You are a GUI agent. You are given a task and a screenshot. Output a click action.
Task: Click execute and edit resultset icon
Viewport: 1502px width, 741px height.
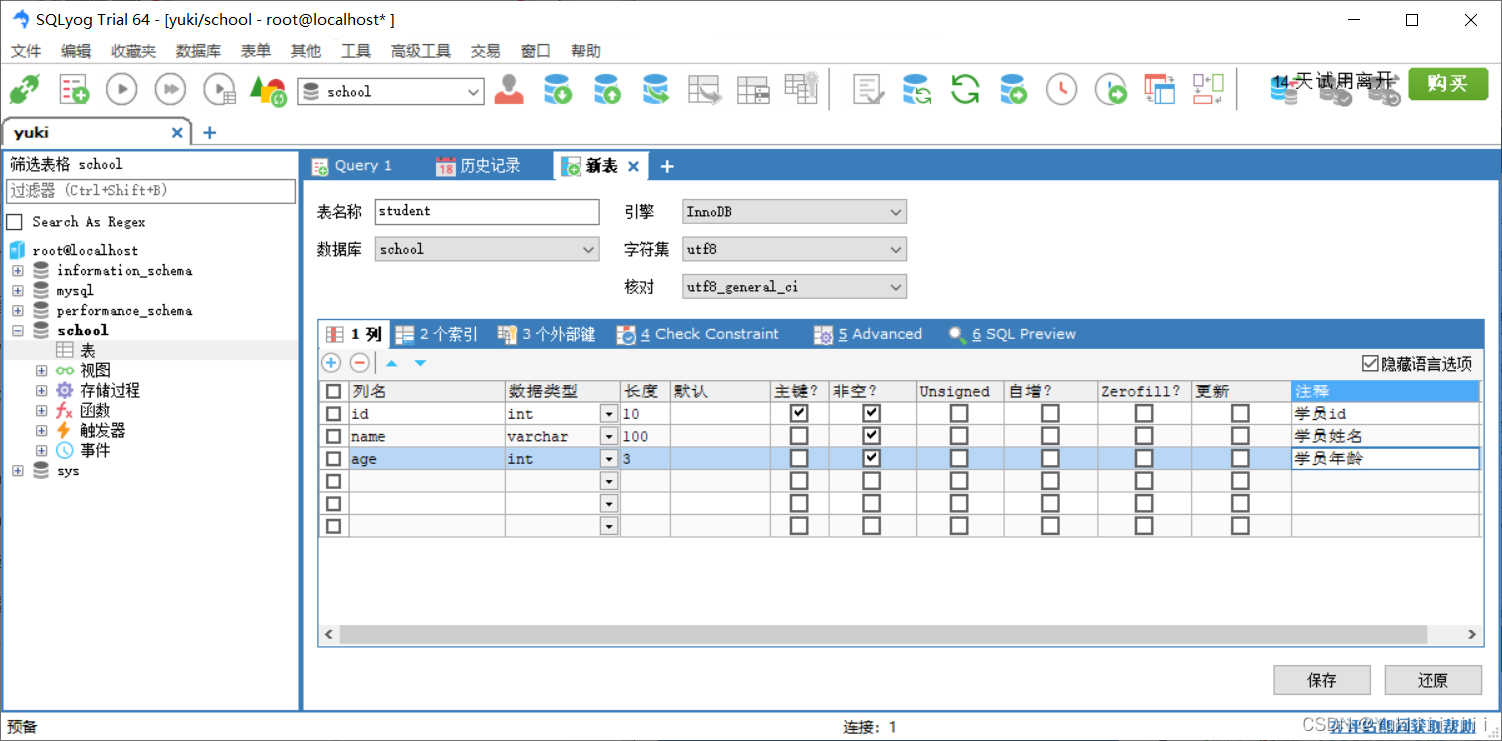pyautogui.click(x=219, y=90)
